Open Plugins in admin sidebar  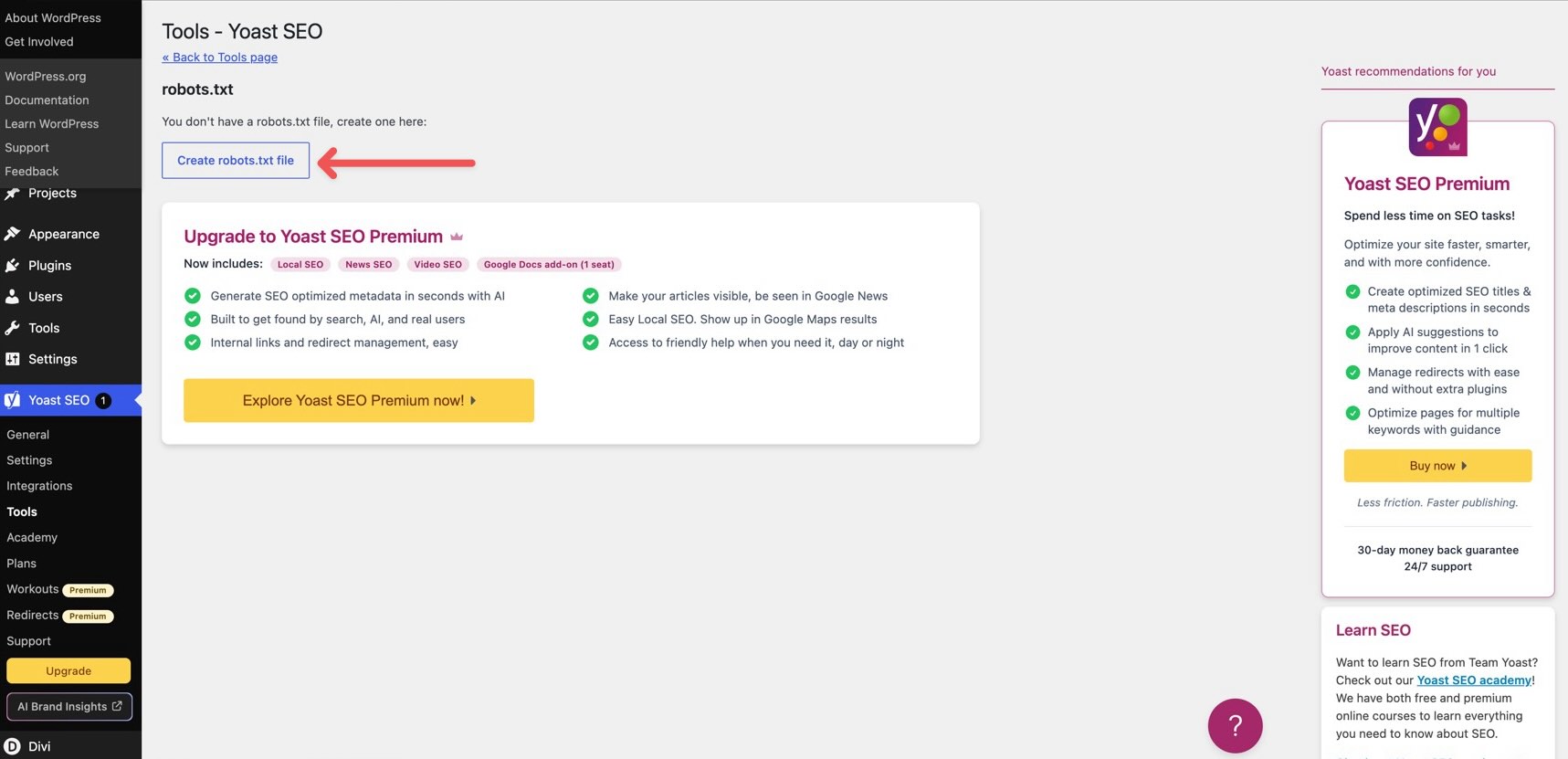pyautogui.click(x=49, y=265)
